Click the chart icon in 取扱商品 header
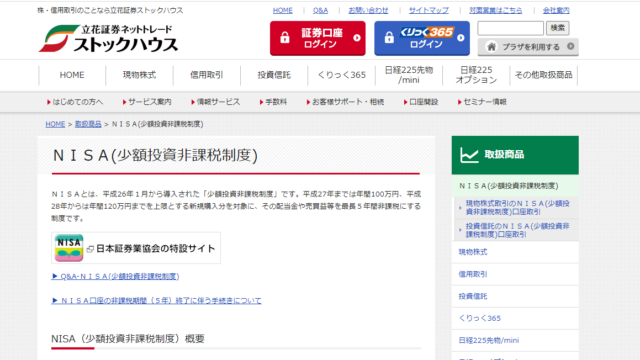Screen dimensions: 640x360 pos(469,155)
